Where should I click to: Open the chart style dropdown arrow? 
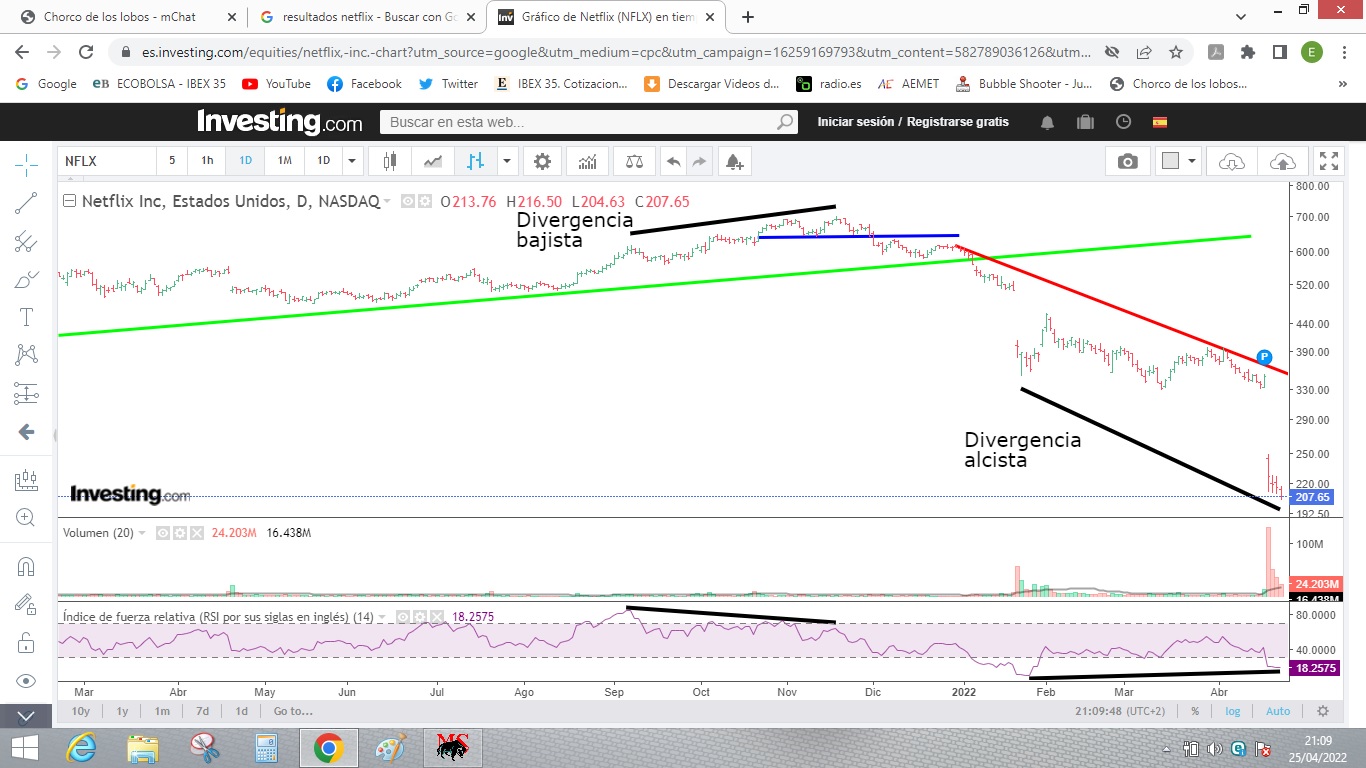[x=507, y=160]
